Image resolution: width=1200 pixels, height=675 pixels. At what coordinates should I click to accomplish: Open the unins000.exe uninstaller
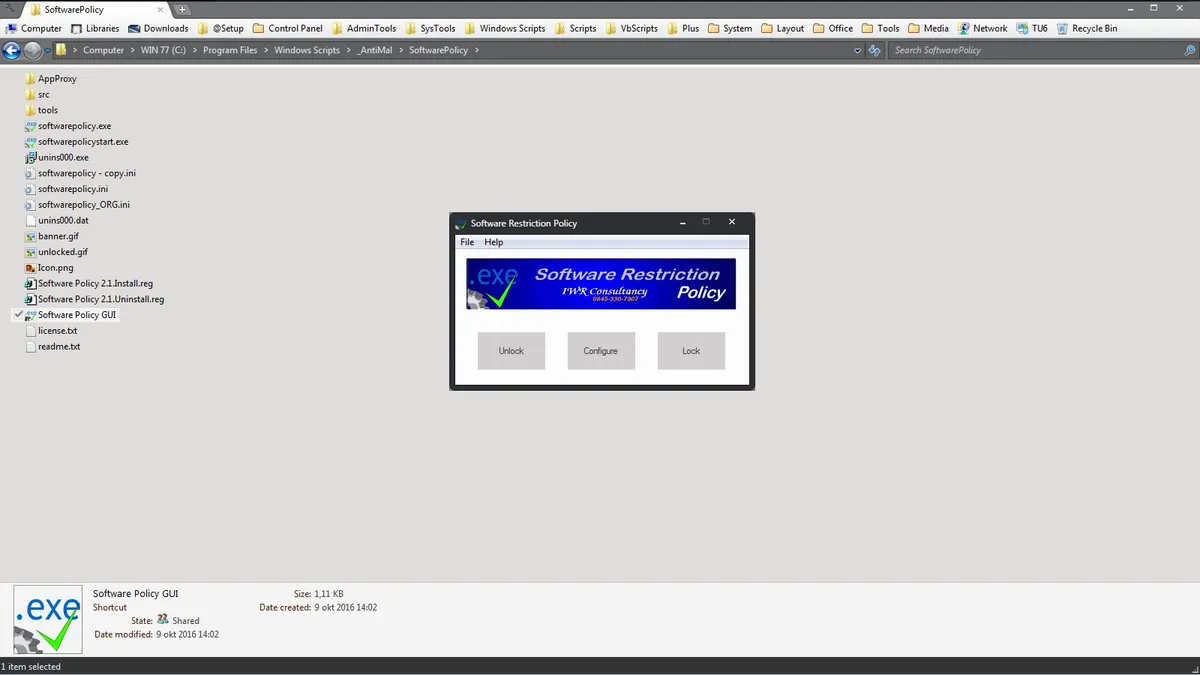coord(64,157)
